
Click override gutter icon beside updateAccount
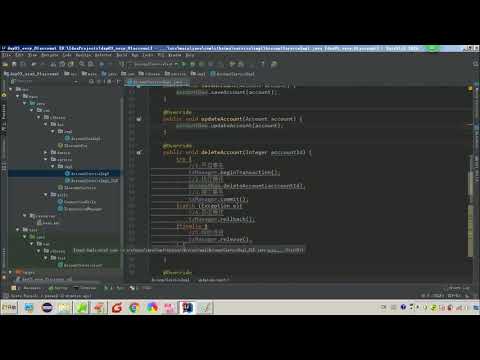(x=139, y=119)
